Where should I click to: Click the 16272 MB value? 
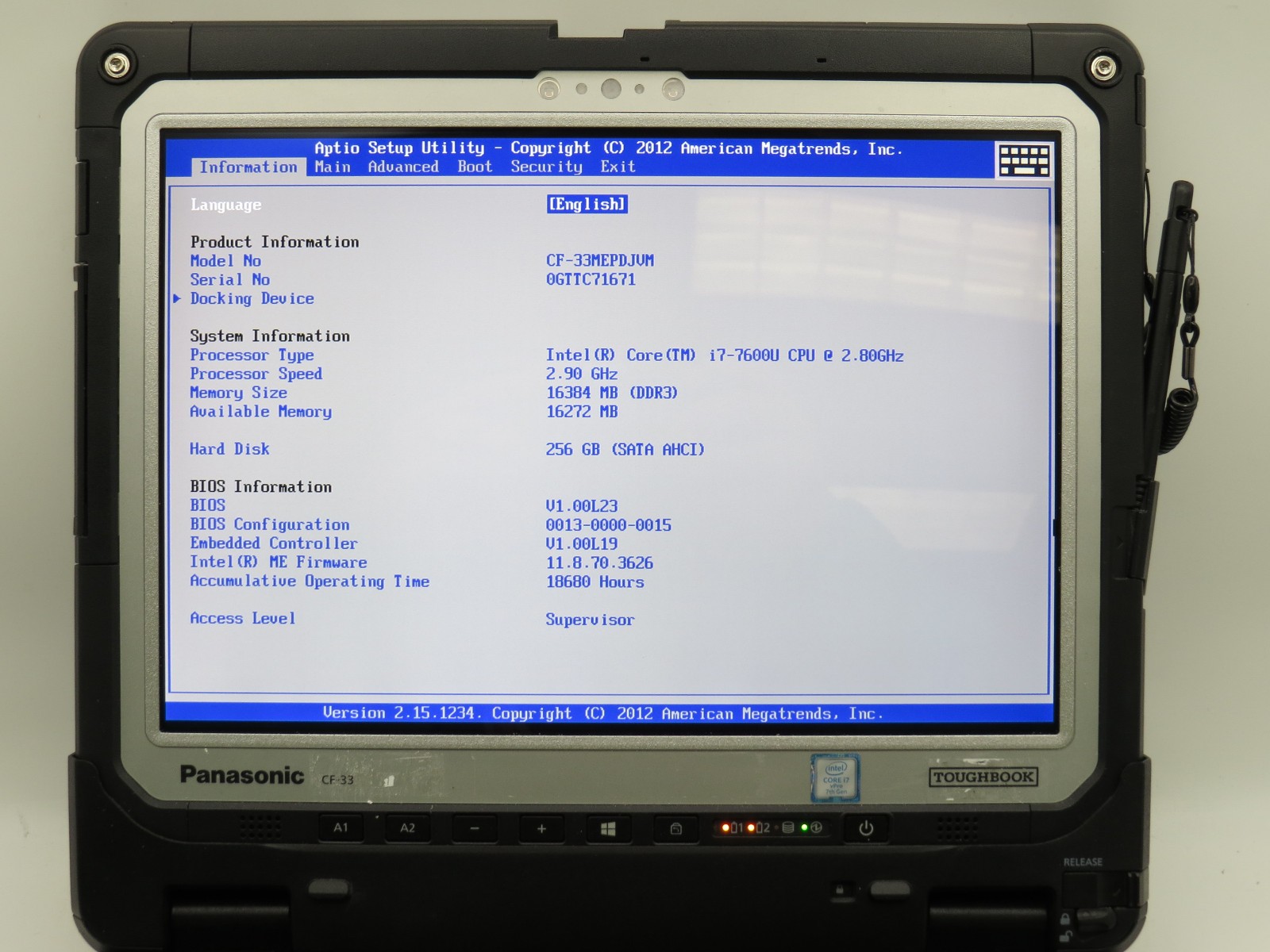tap(582, 412)
